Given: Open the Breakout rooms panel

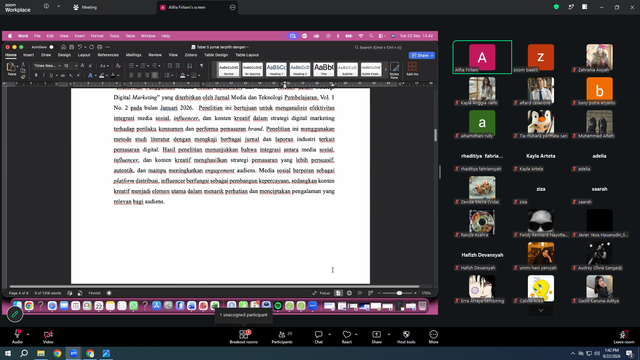Looking at the screenshot, I should tap(243, 337).
